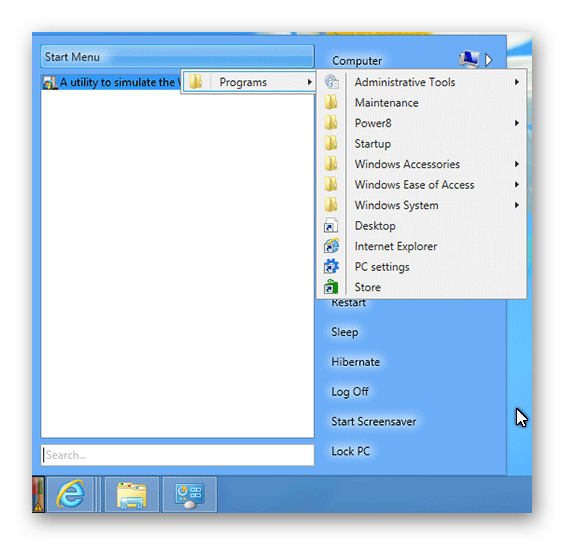Screen dimensions: 564x545
Task: Click the Start Menu title bar
Action: (x=177, y=56)
